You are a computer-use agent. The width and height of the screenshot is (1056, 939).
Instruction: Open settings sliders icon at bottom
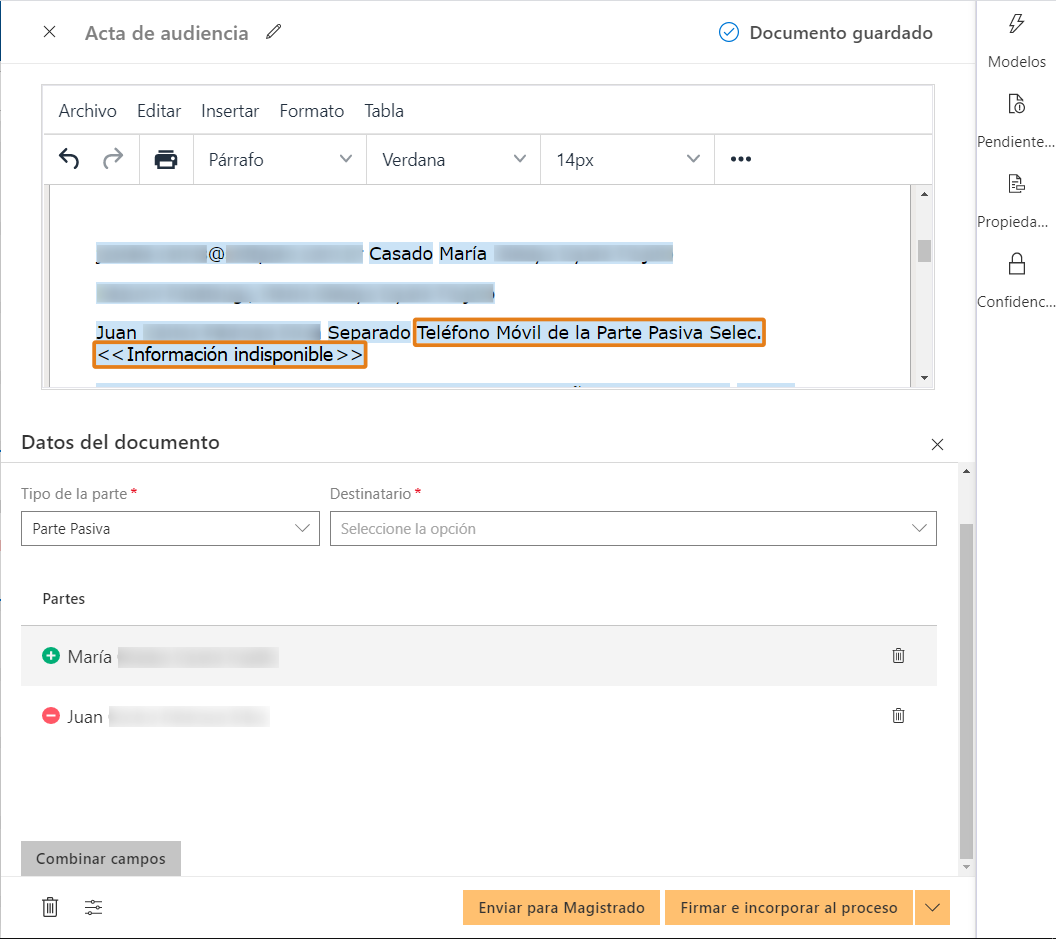tap(94, 907)
